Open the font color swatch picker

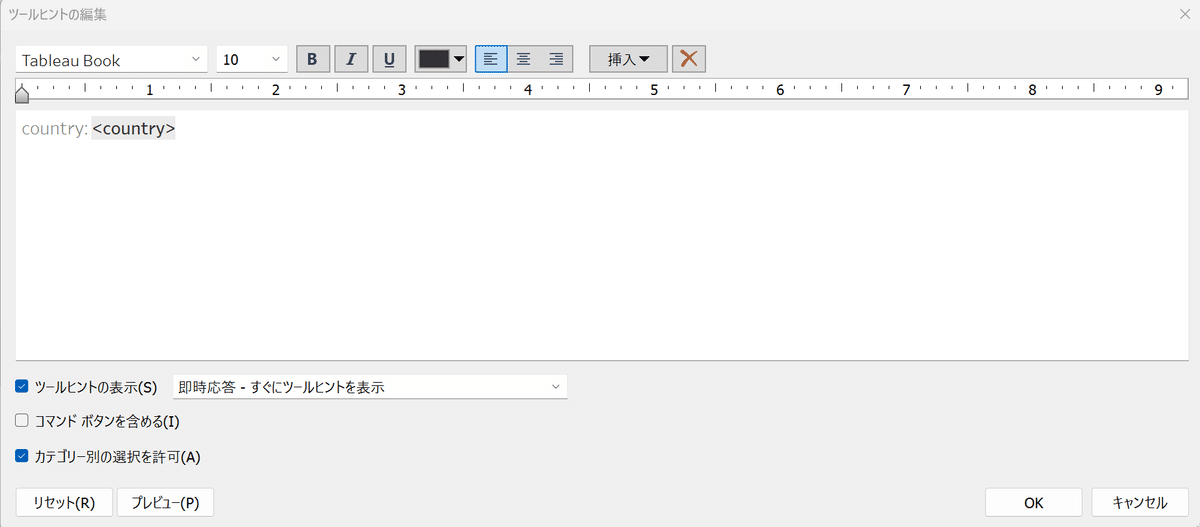[x=442, y=59]
